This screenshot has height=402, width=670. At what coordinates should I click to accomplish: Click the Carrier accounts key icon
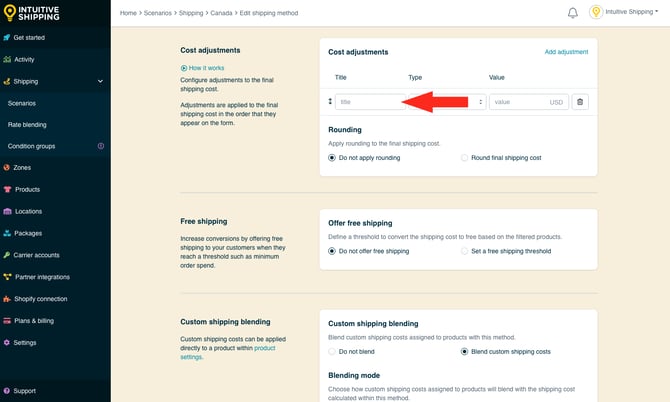coord(6,255)
